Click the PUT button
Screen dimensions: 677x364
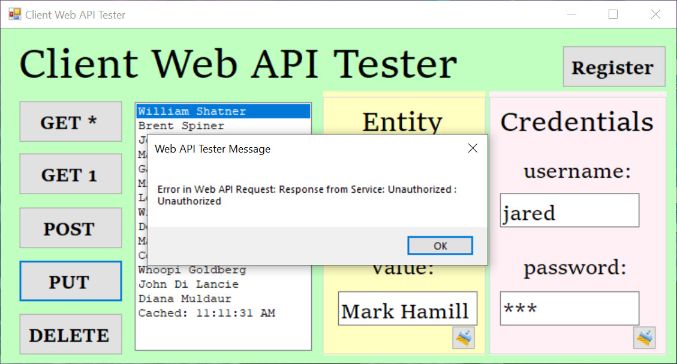tap(70, 281)
